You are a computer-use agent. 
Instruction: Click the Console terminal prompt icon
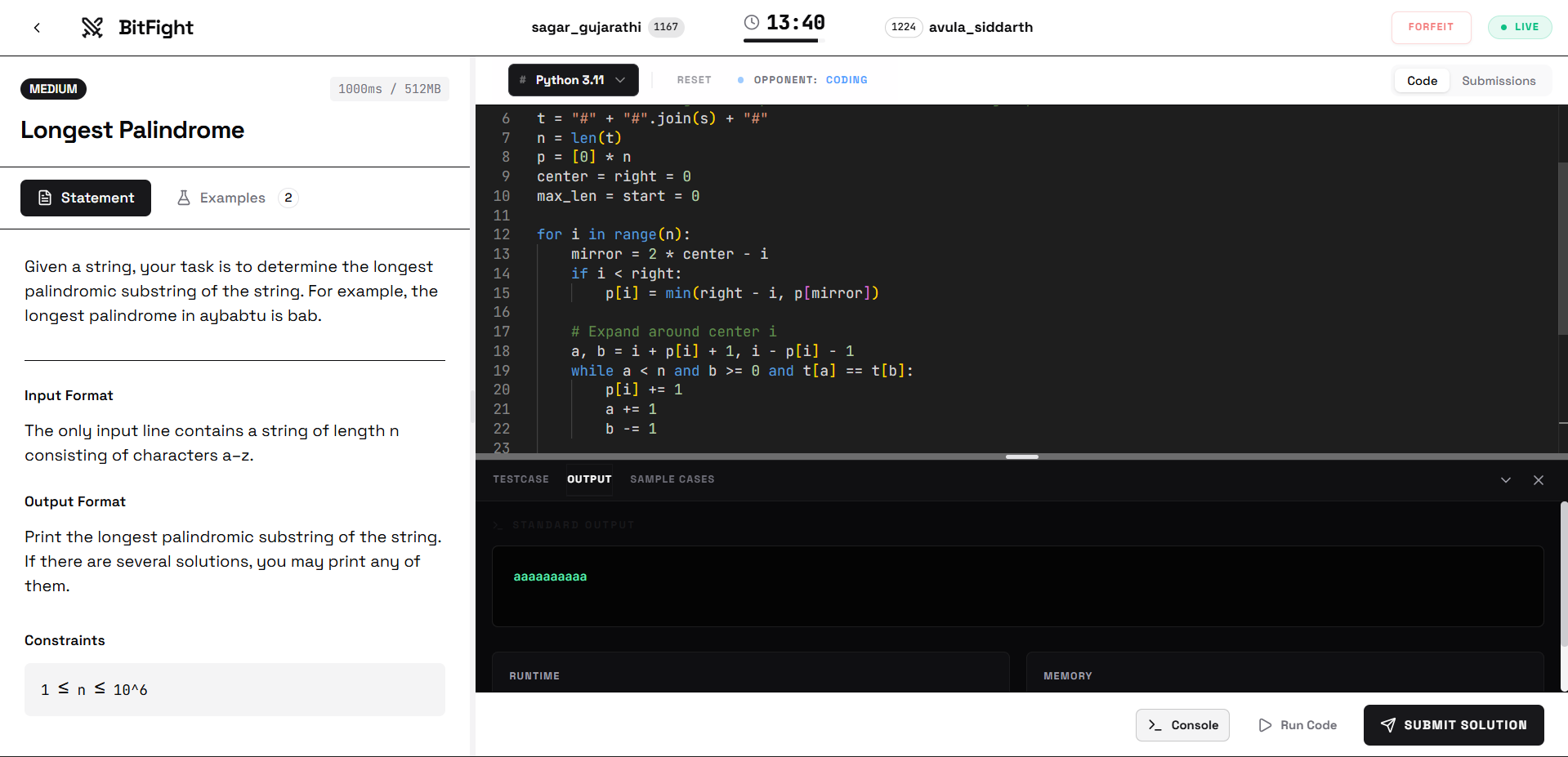pos(1155,725)
